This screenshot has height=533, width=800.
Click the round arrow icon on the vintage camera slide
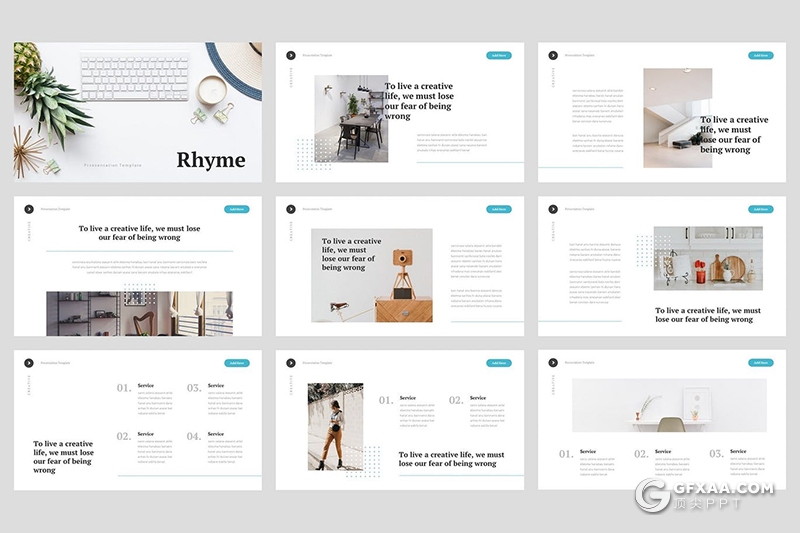(x=291, y=209)
